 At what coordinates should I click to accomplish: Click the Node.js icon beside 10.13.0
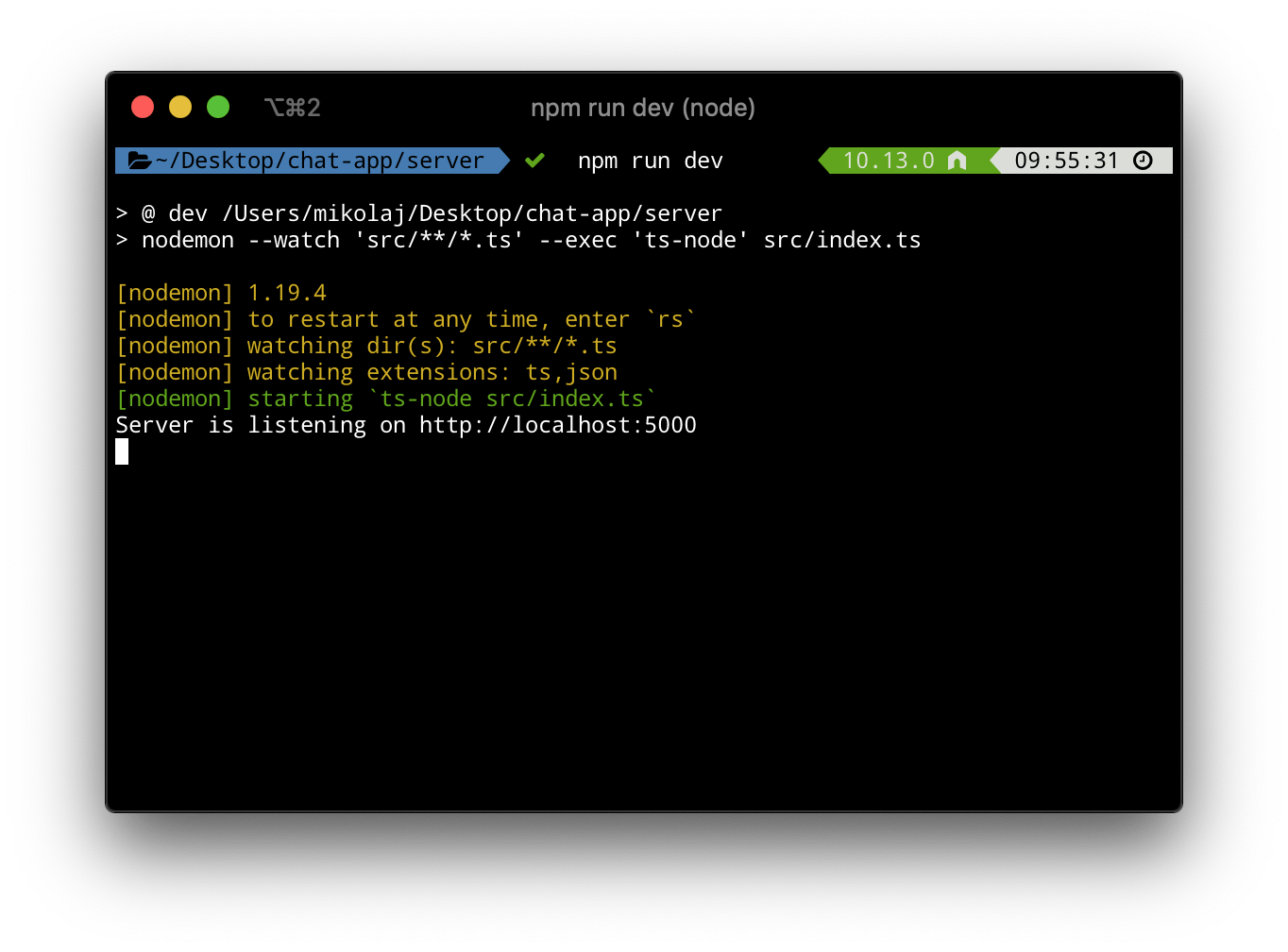[x=957, y=161]
